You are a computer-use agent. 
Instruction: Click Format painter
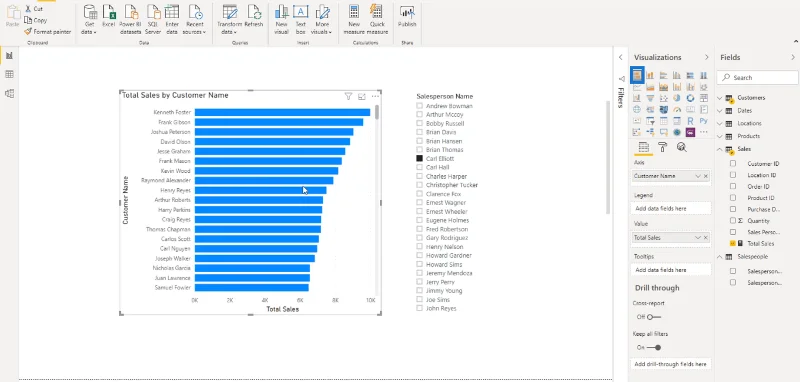47,32
